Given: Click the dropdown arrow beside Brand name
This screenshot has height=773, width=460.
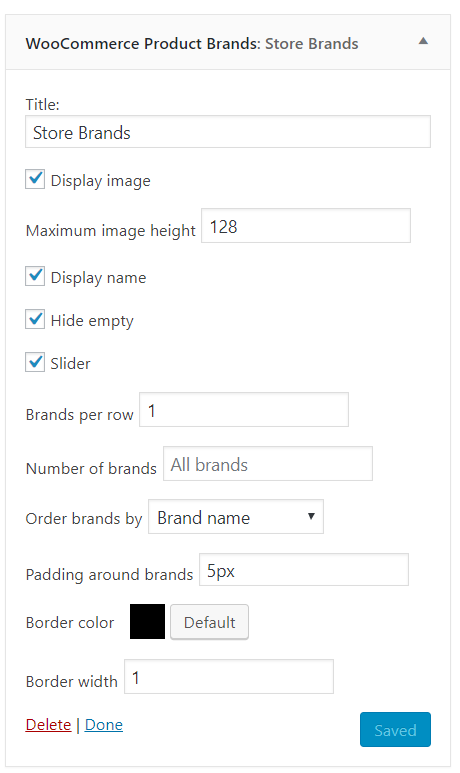Looking at the screenshot, I should (311, 516).
